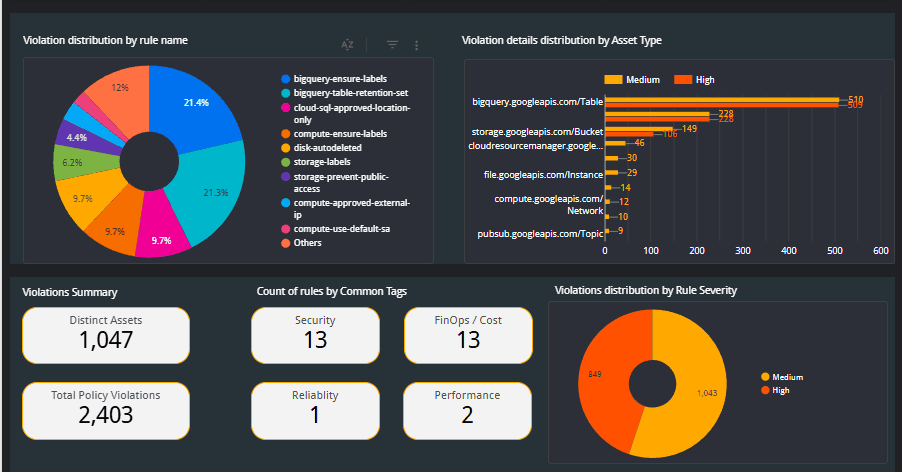Click the High legend dot in Severity chart
This screenshot has width=902, height=472.
point(766,390)
